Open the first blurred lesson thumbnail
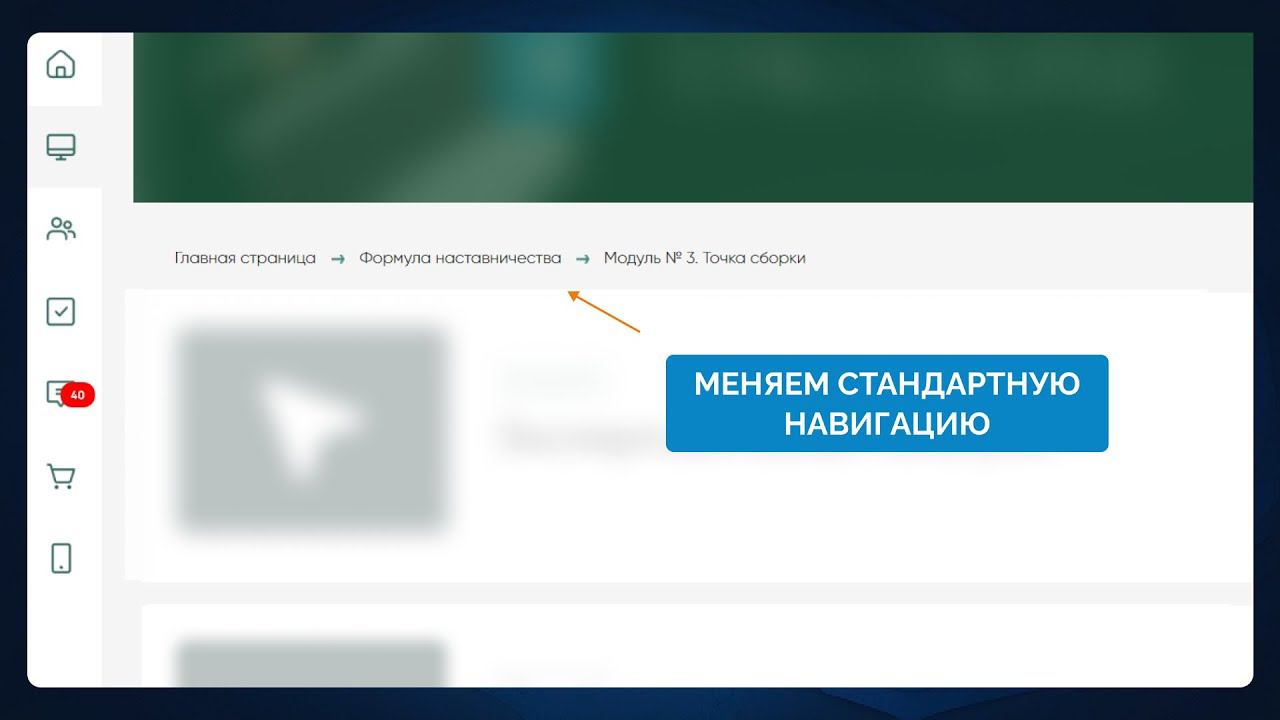Image resolution: width=1280 pixels, height=720 pixels. 311,428
